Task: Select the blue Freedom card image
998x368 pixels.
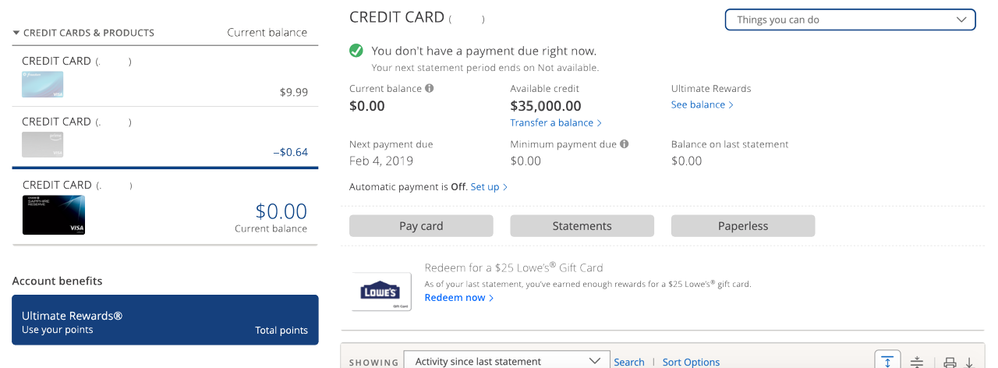Action: 43,85
